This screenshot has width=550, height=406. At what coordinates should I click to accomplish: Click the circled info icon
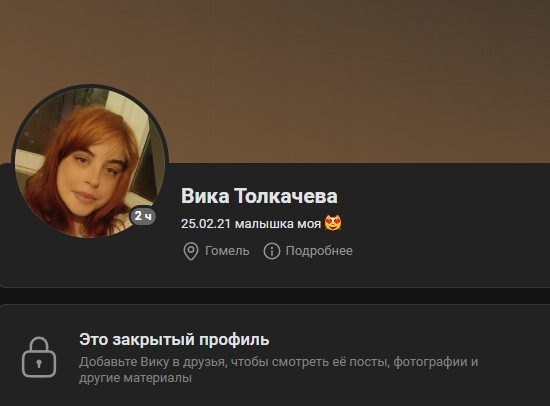pyautogui.click(x=272, y=251)
